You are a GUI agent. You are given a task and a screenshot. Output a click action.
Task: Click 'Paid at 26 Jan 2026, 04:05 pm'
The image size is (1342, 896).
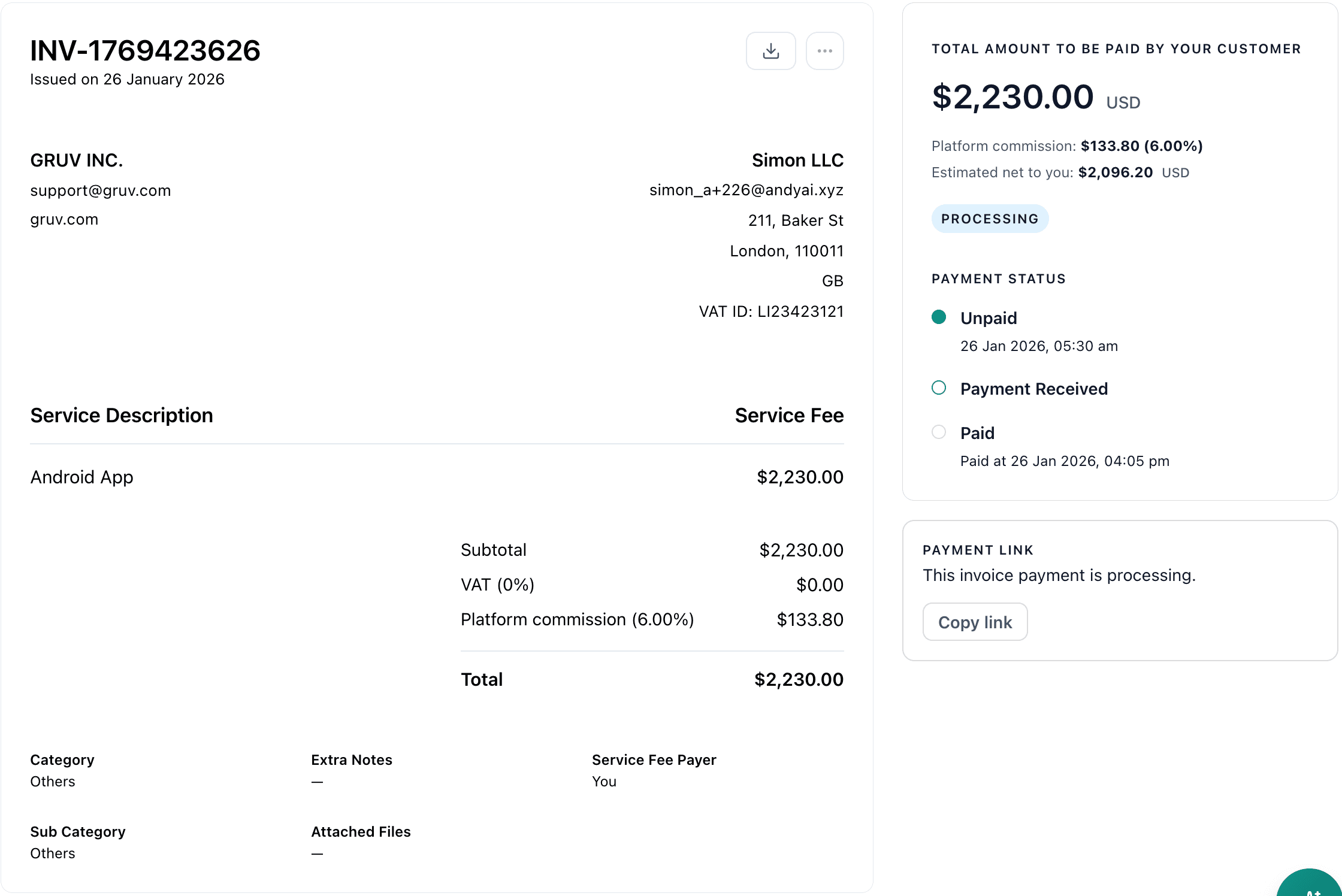(x=1065, y=461)
